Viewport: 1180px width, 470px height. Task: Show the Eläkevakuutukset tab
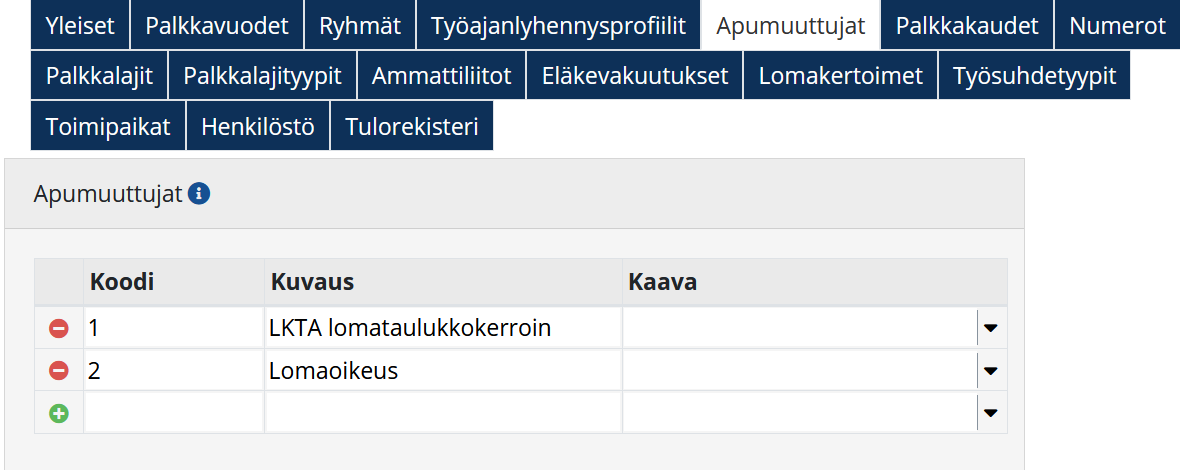[635, 75]
